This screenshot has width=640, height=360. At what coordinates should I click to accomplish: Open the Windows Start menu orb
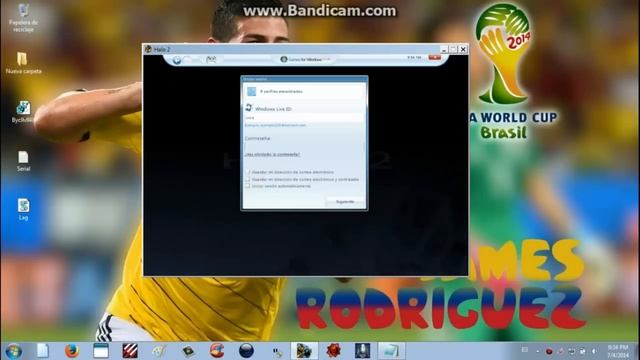tap(13, 351)
